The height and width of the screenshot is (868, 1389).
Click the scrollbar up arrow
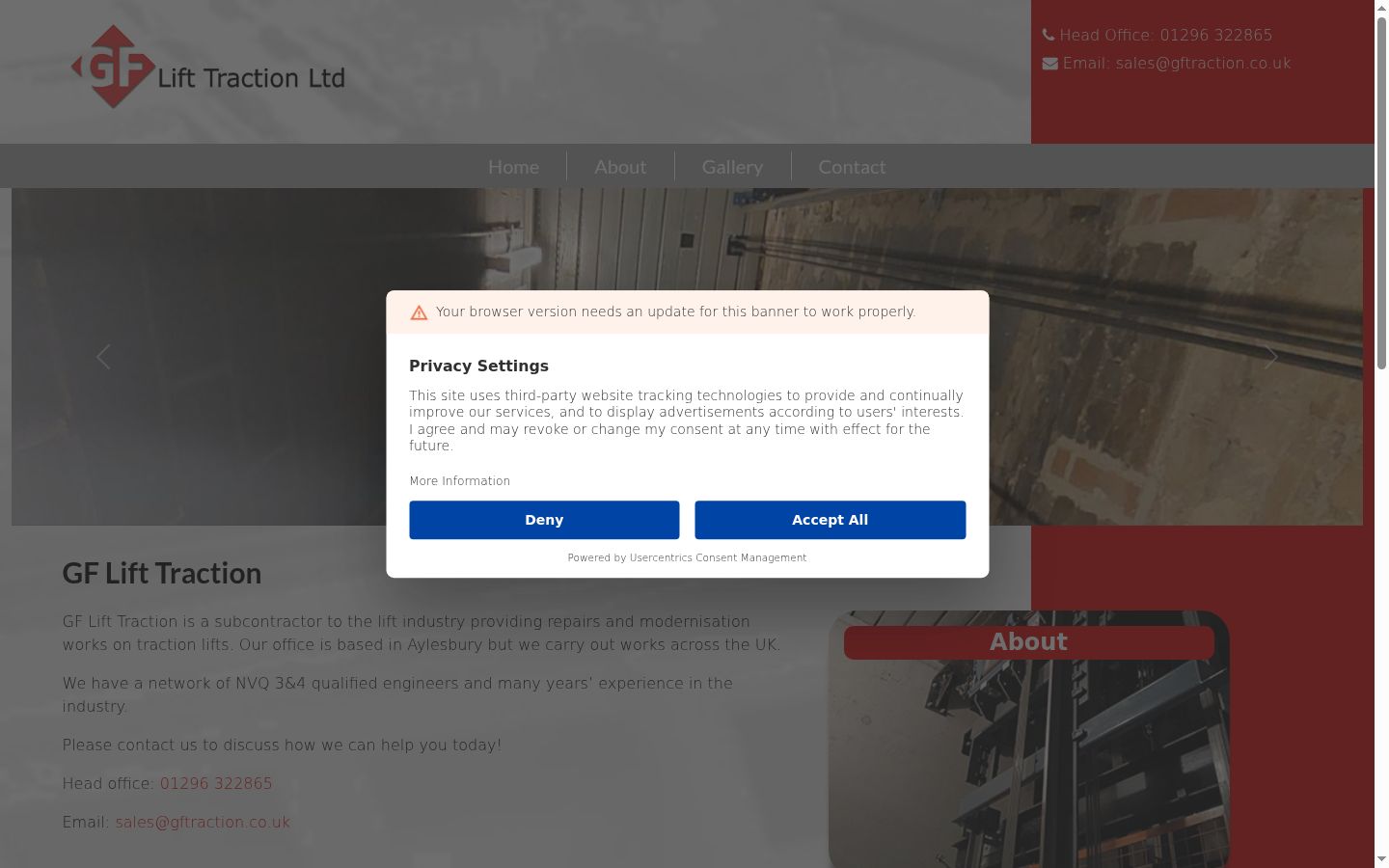coord(1381,8)
